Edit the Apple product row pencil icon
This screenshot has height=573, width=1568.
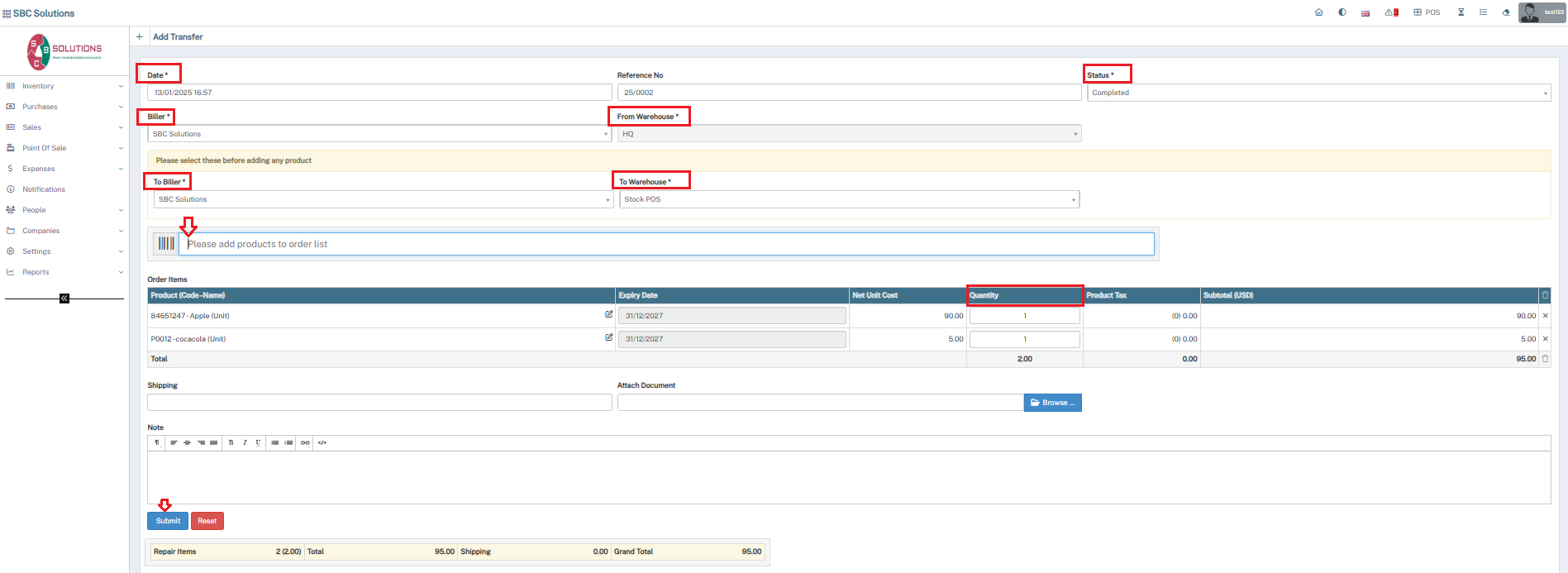point(608,314)
